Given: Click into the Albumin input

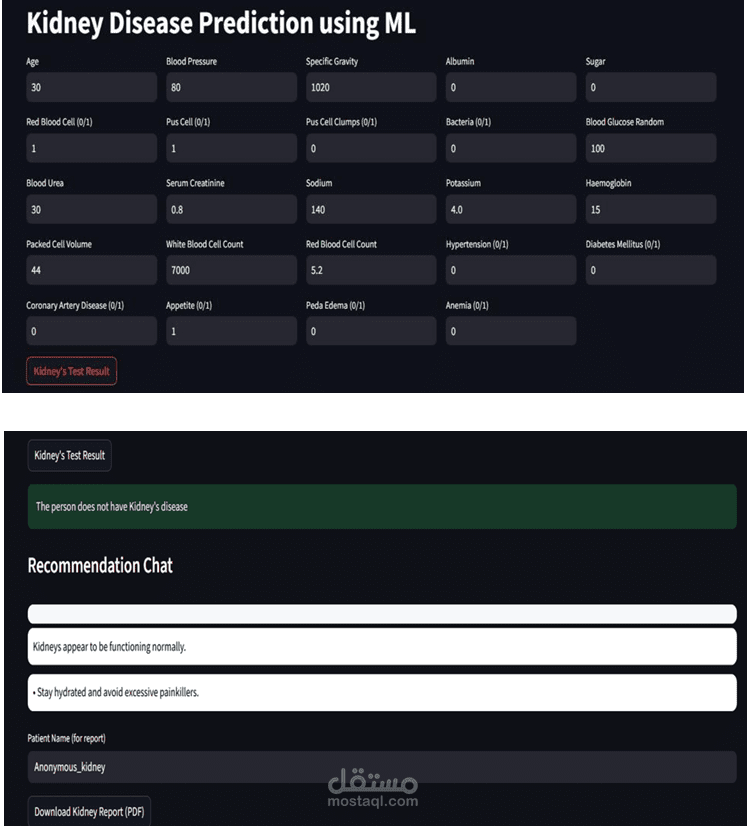Looking at the screenshot, I should (x=510, y=87).
